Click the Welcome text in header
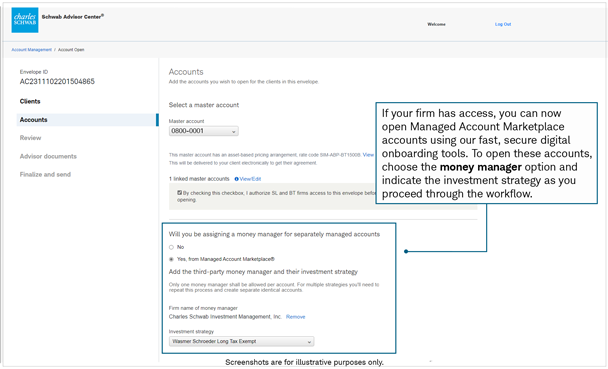Image resolution: width=608 pixels, height=369 pixels. pyautogui.click(x=436, y=24)
